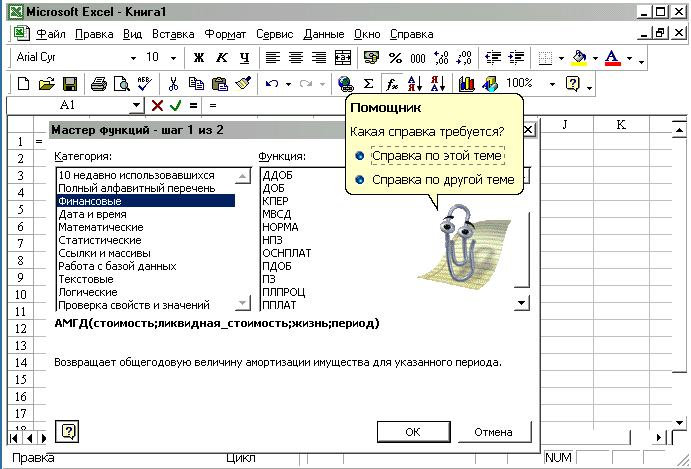Apply the yellow fill color bucket
This screenshot has width=691, height=469.
point(579,58)
